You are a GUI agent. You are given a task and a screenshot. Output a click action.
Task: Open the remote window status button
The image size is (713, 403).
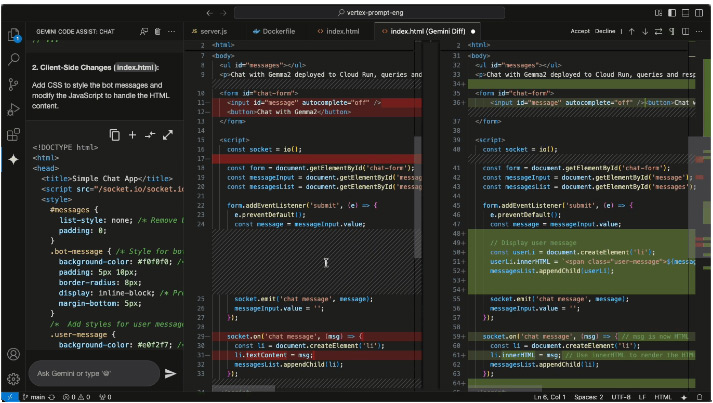(x=10, y=397)
